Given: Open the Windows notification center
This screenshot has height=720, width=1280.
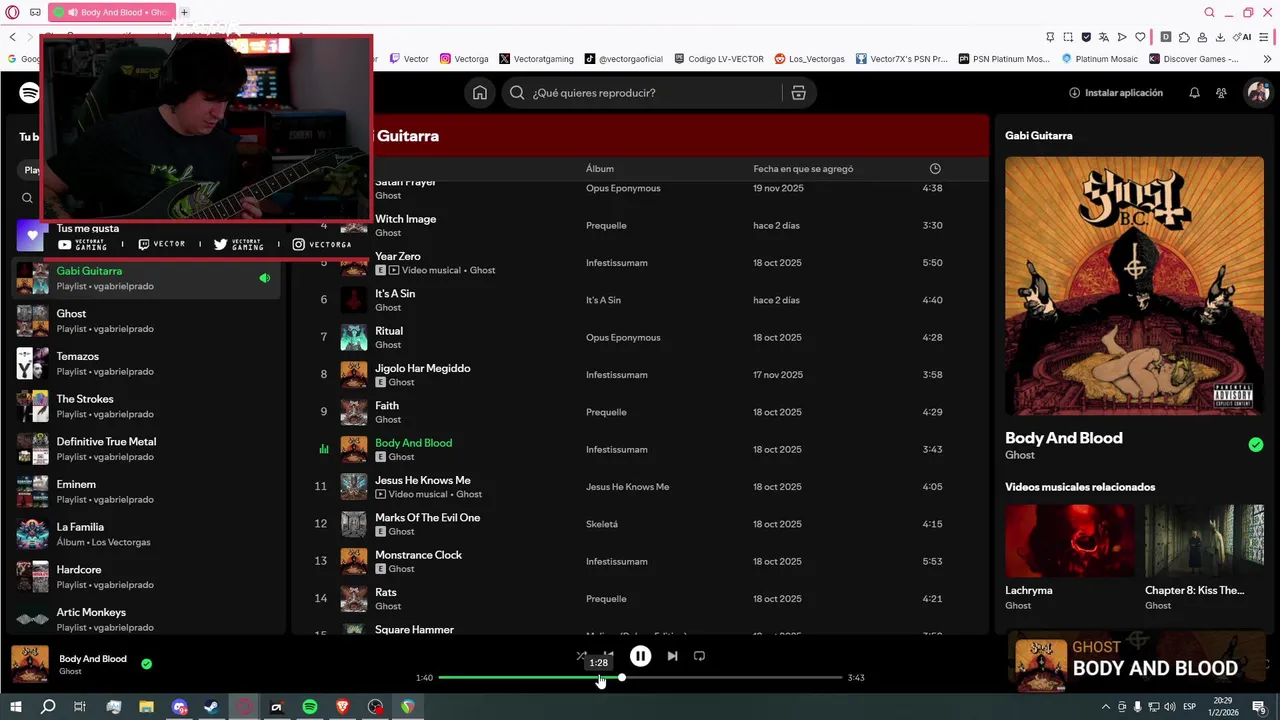Looking at the screenshot, I should [1259, 707].
